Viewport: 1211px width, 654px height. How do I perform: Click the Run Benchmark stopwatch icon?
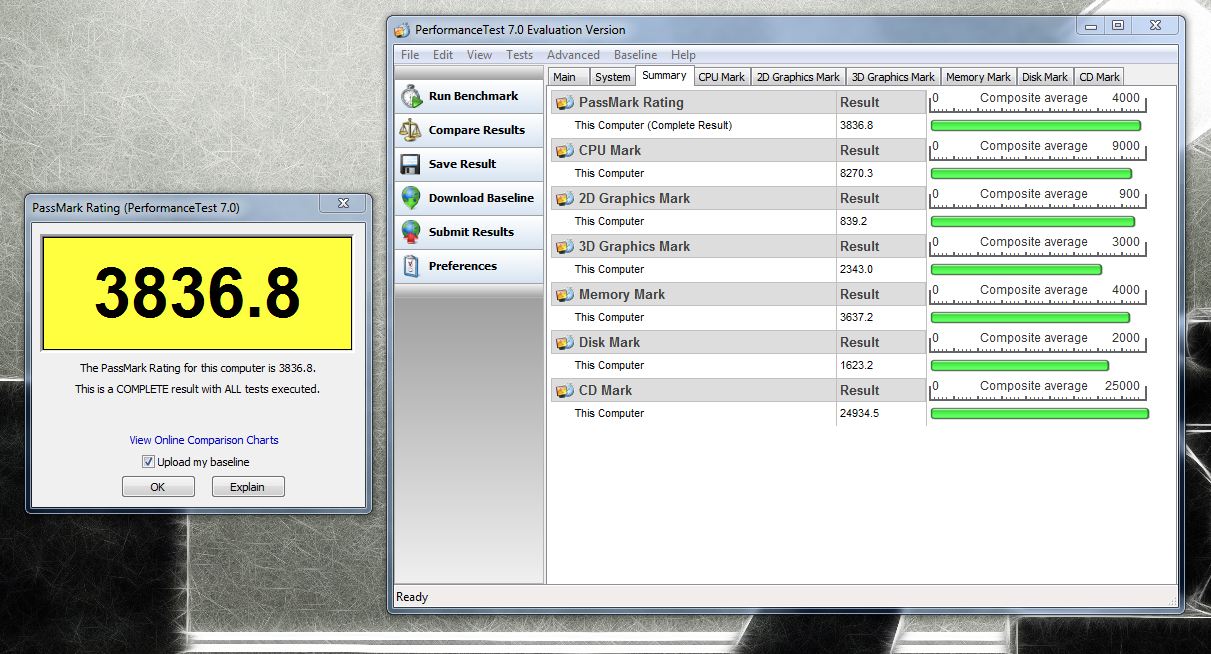[x=411, y=96]
